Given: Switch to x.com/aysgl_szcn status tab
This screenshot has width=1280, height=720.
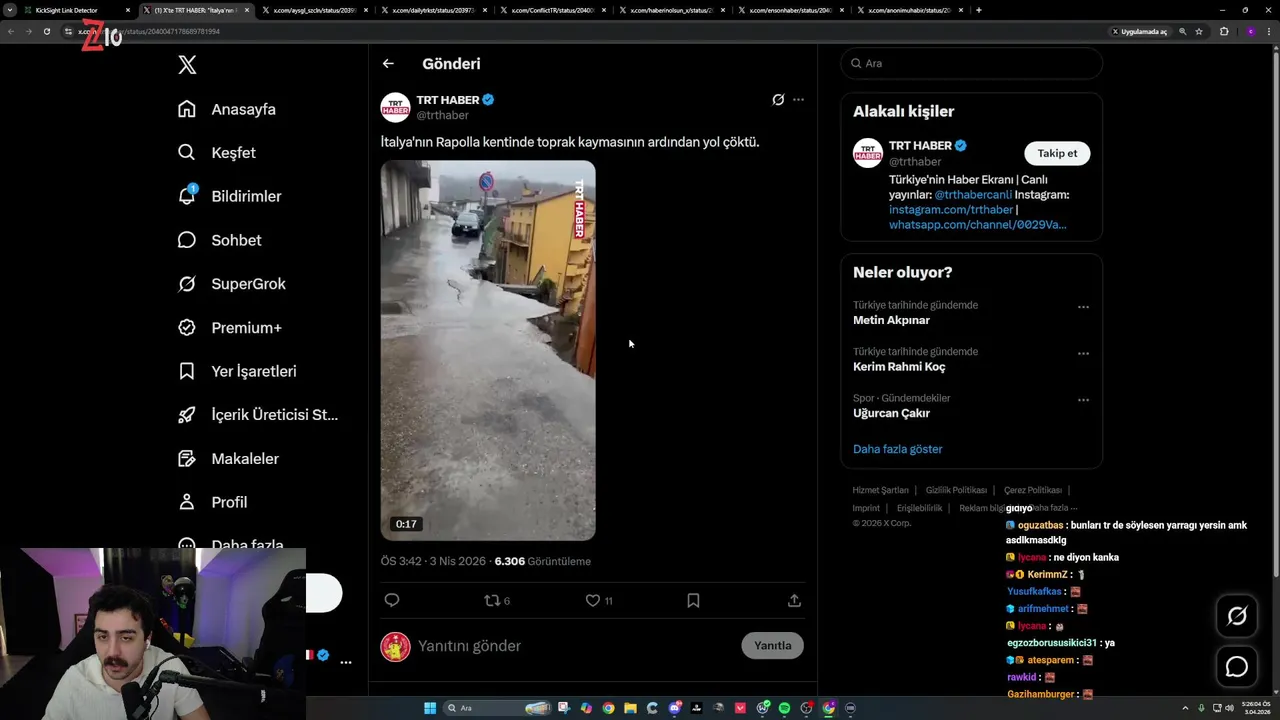Looking at the screenshot, I should pos(312,10).
